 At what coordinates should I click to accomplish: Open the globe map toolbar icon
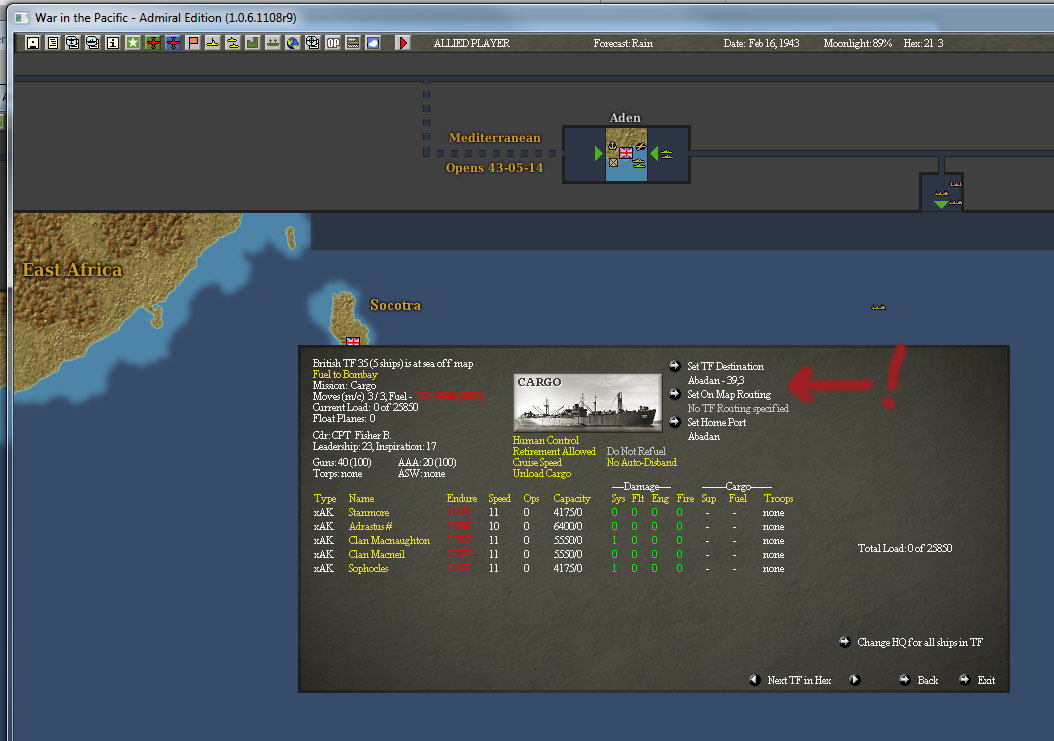coord(292,43)
